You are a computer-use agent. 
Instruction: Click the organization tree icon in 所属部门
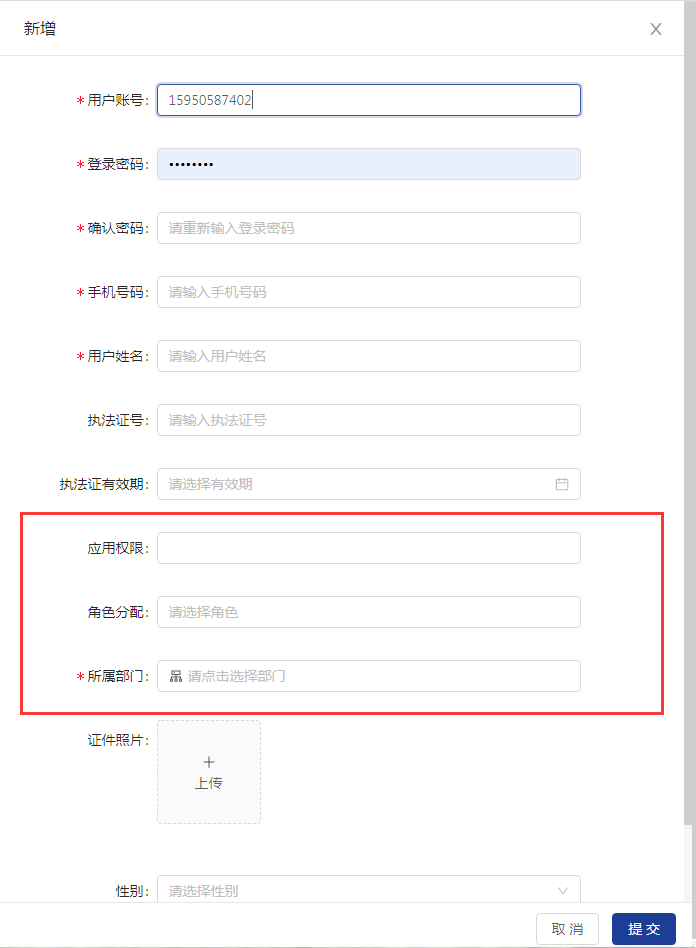click(176, 676)
